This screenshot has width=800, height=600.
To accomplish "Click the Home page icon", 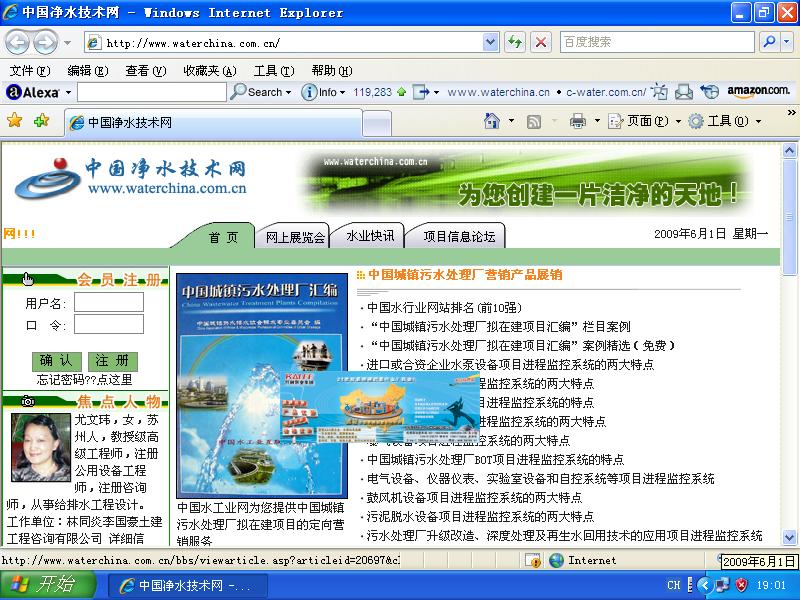I will [491, 121].
